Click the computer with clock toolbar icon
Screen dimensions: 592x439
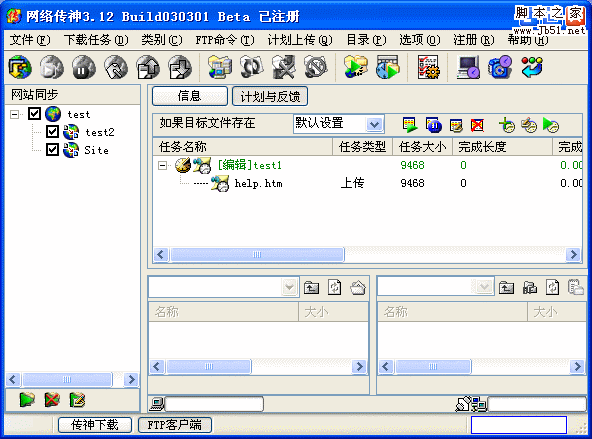tap(468, 68)
